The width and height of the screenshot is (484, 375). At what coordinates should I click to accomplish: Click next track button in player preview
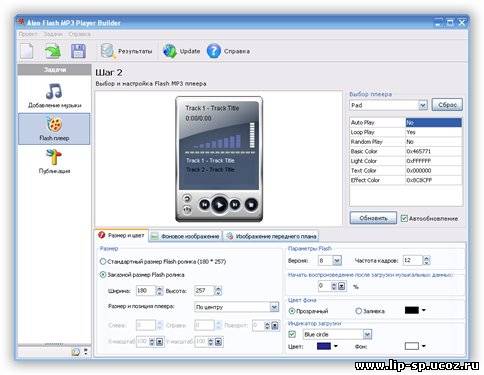(x=235, y=204)
